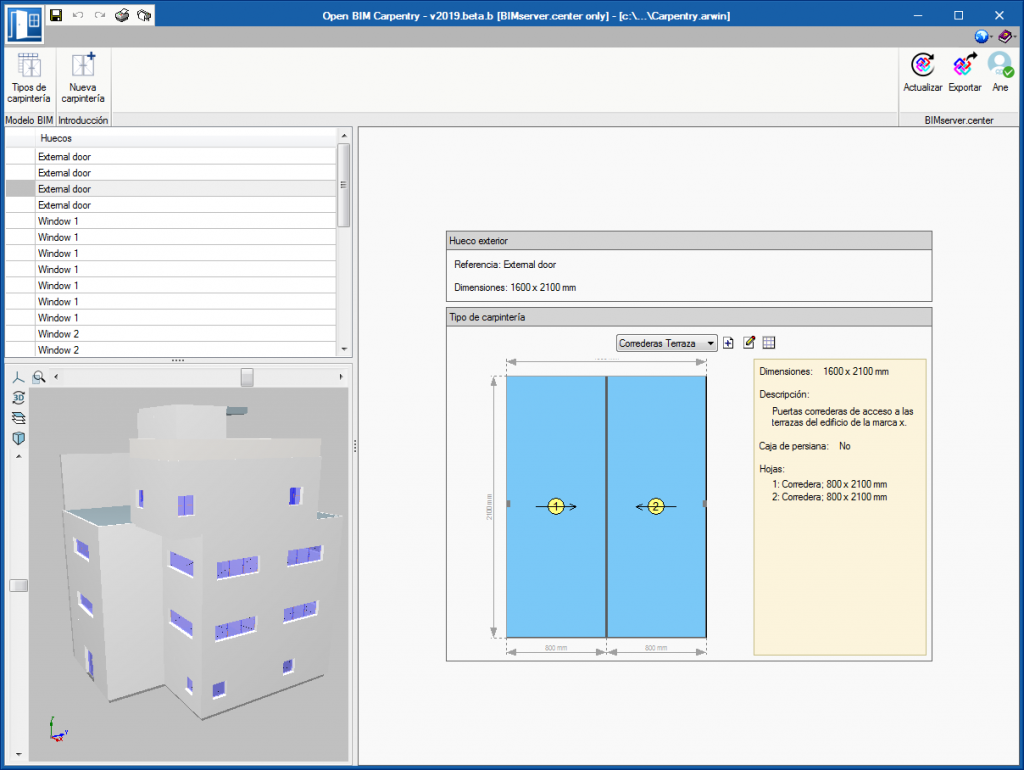Select the first Window 2 row

(171, 334)
